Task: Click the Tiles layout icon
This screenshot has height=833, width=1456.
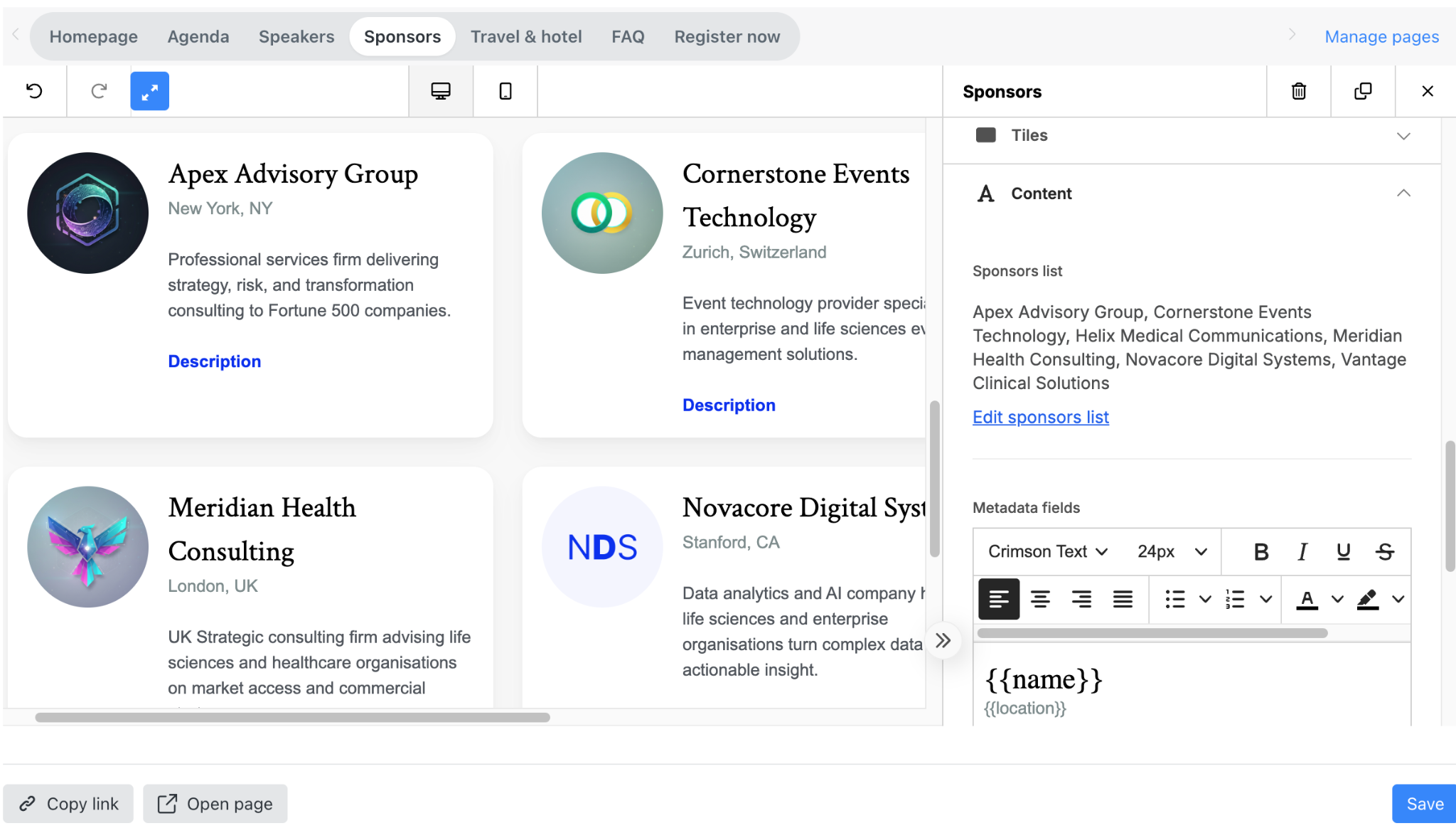Action: 985,135
